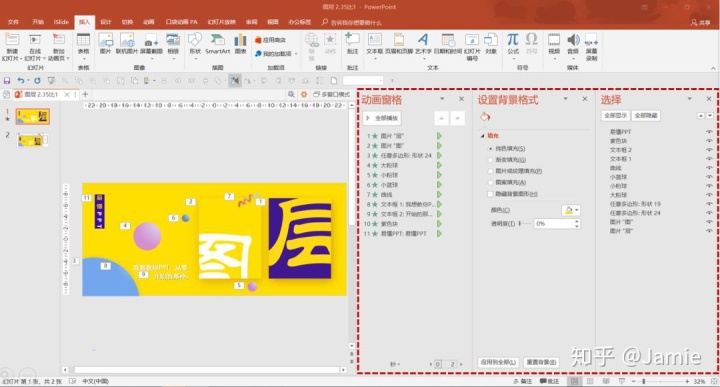Switch to the 设计 (Design) ribbon tab

click(106, 22)
